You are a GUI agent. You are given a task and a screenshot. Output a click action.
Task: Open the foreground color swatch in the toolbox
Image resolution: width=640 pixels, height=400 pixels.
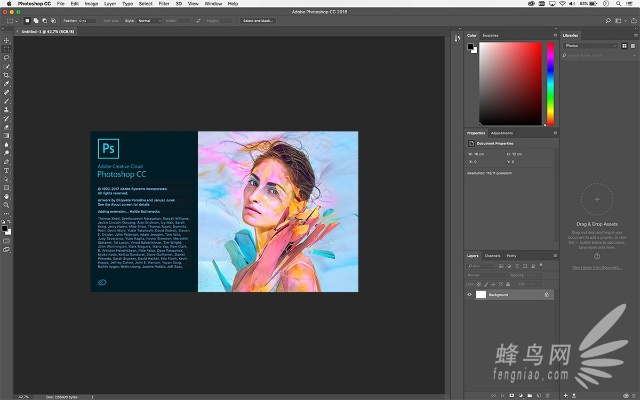4,229
